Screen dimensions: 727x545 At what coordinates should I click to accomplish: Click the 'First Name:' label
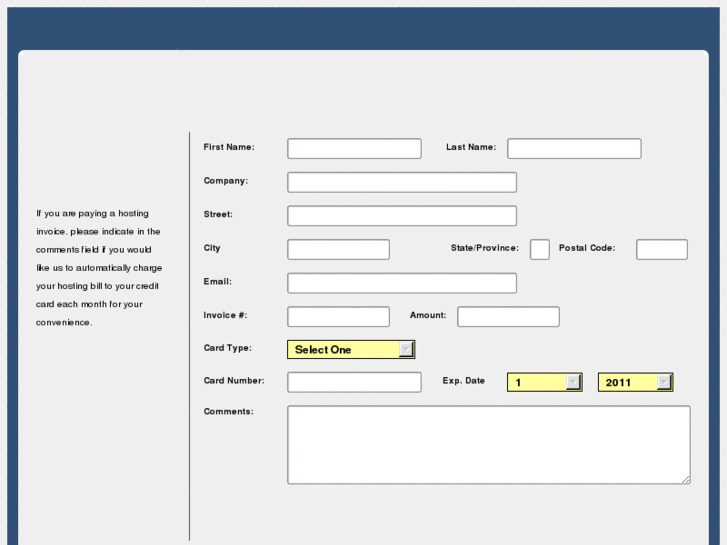(x=229, y=147)
